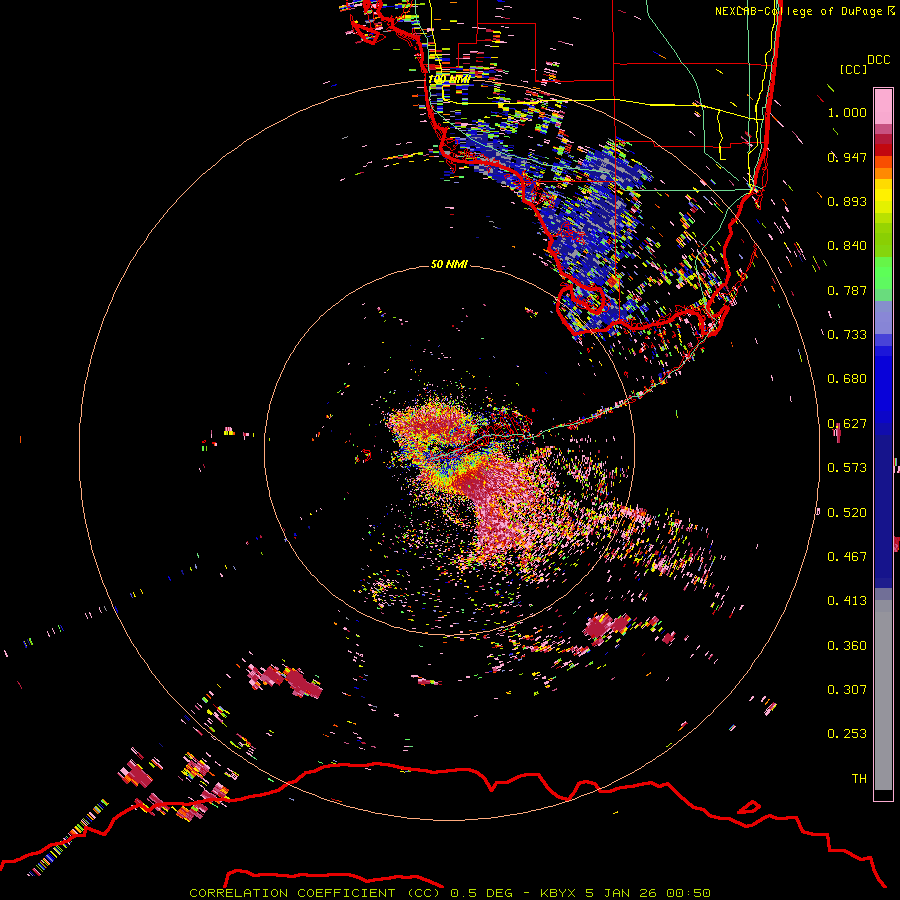
Task: Select the 0.573 scale label
Action: click(x=847, y=468)
